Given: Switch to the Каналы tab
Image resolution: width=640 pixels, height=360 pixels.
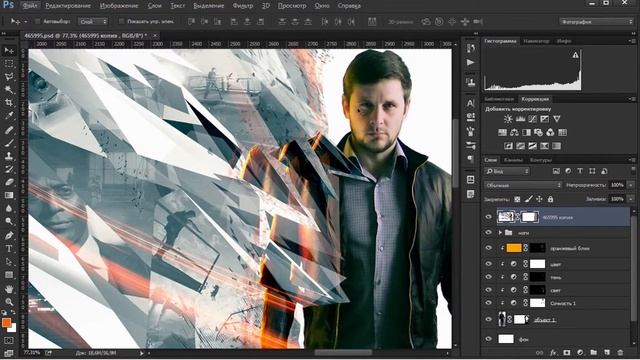Looking at the screenshot, I should (513, 160).
